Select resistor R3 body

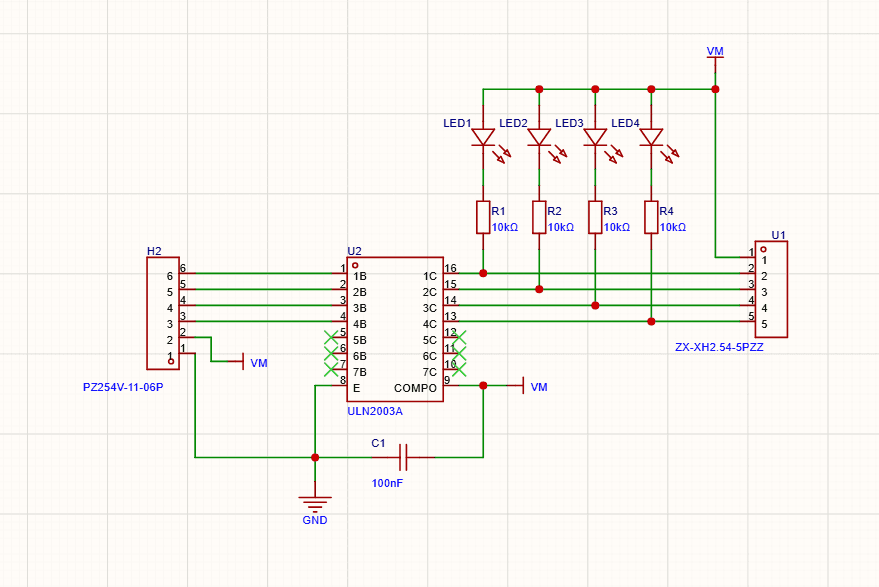595,217
